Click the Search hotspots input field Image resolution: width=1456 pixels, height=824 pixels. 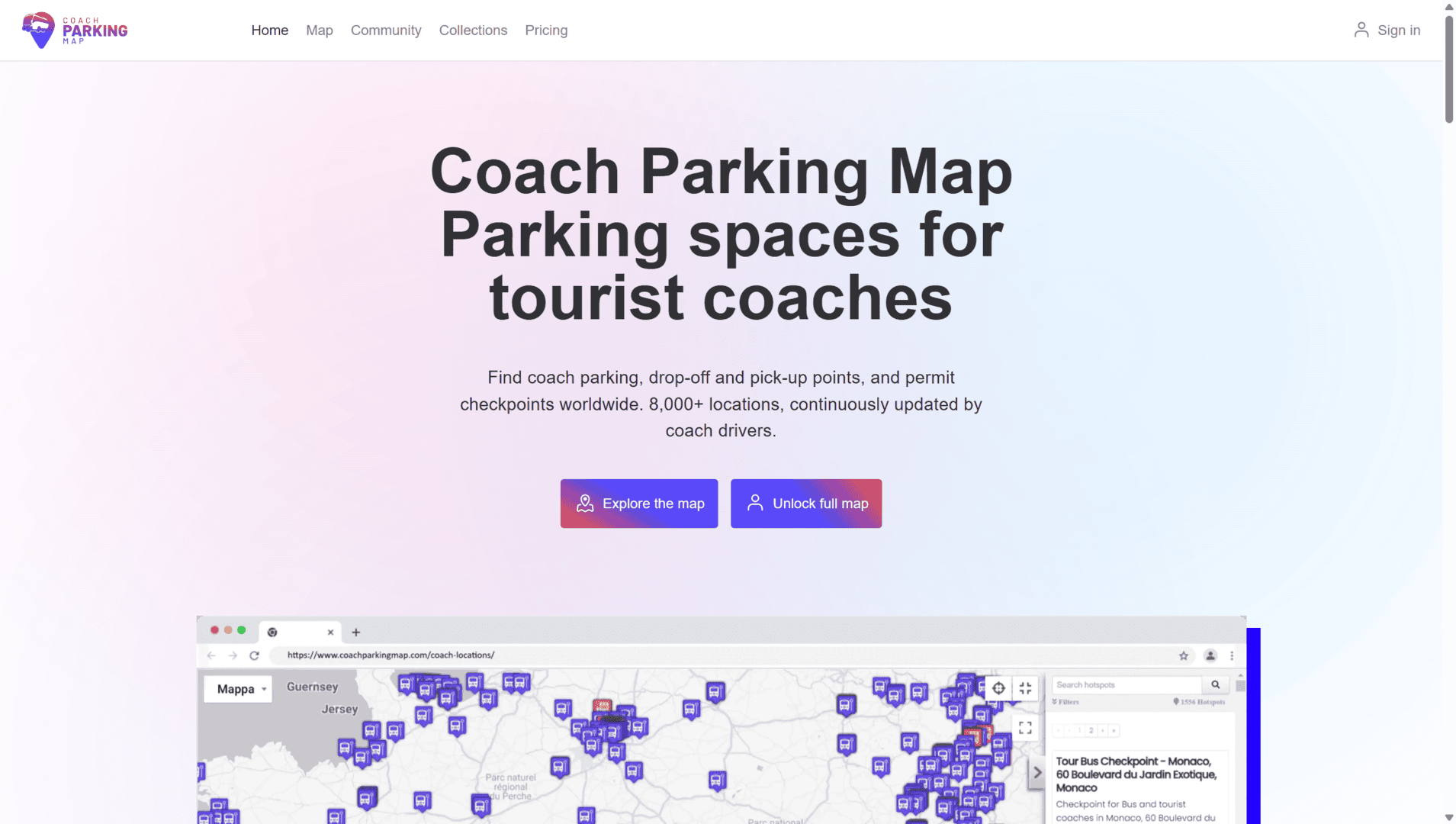[x=1125, y=685]
